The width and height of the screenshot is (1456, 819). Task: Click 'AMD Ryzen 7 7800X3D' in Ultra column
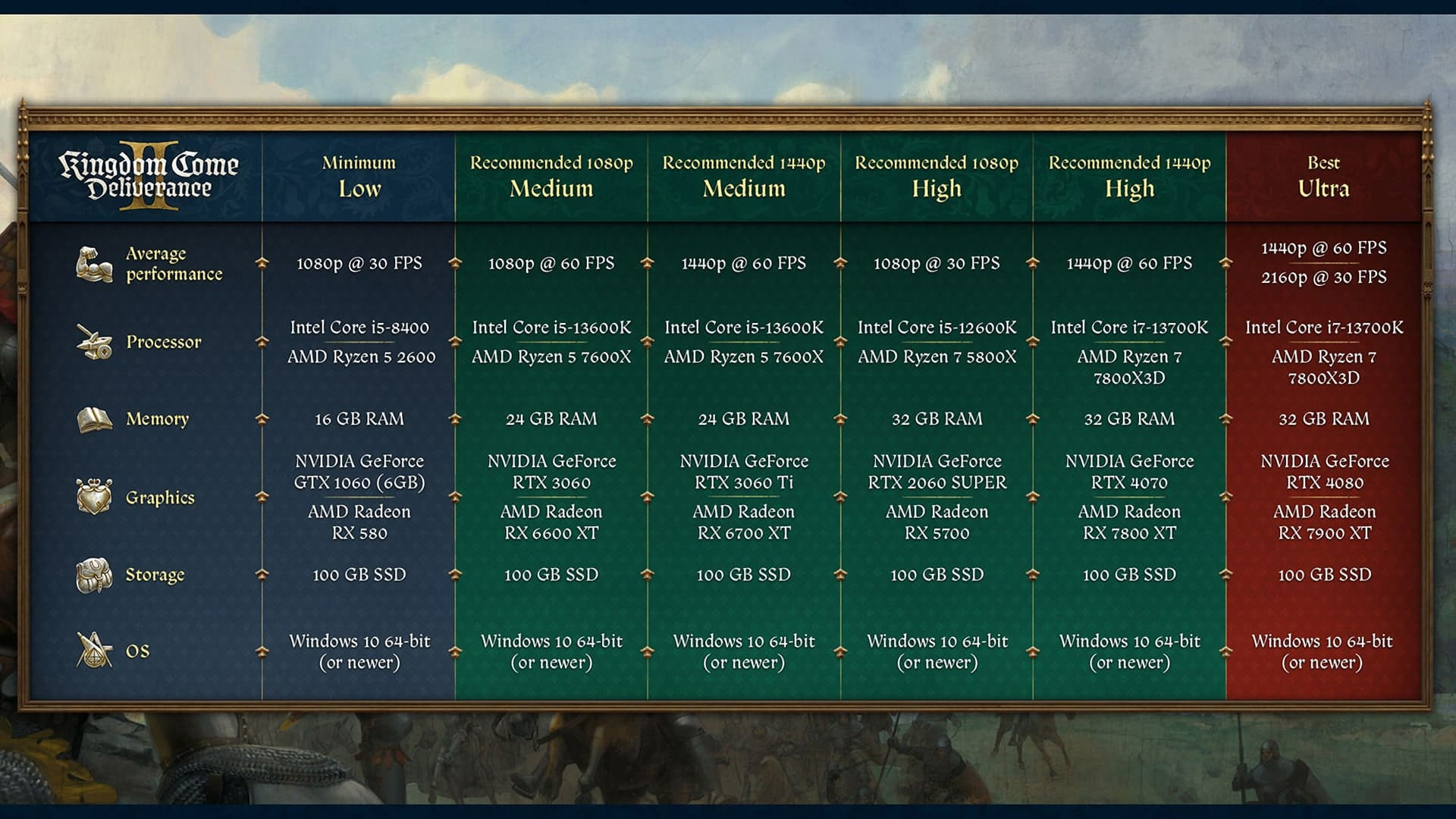click(x=1324, y=367)
